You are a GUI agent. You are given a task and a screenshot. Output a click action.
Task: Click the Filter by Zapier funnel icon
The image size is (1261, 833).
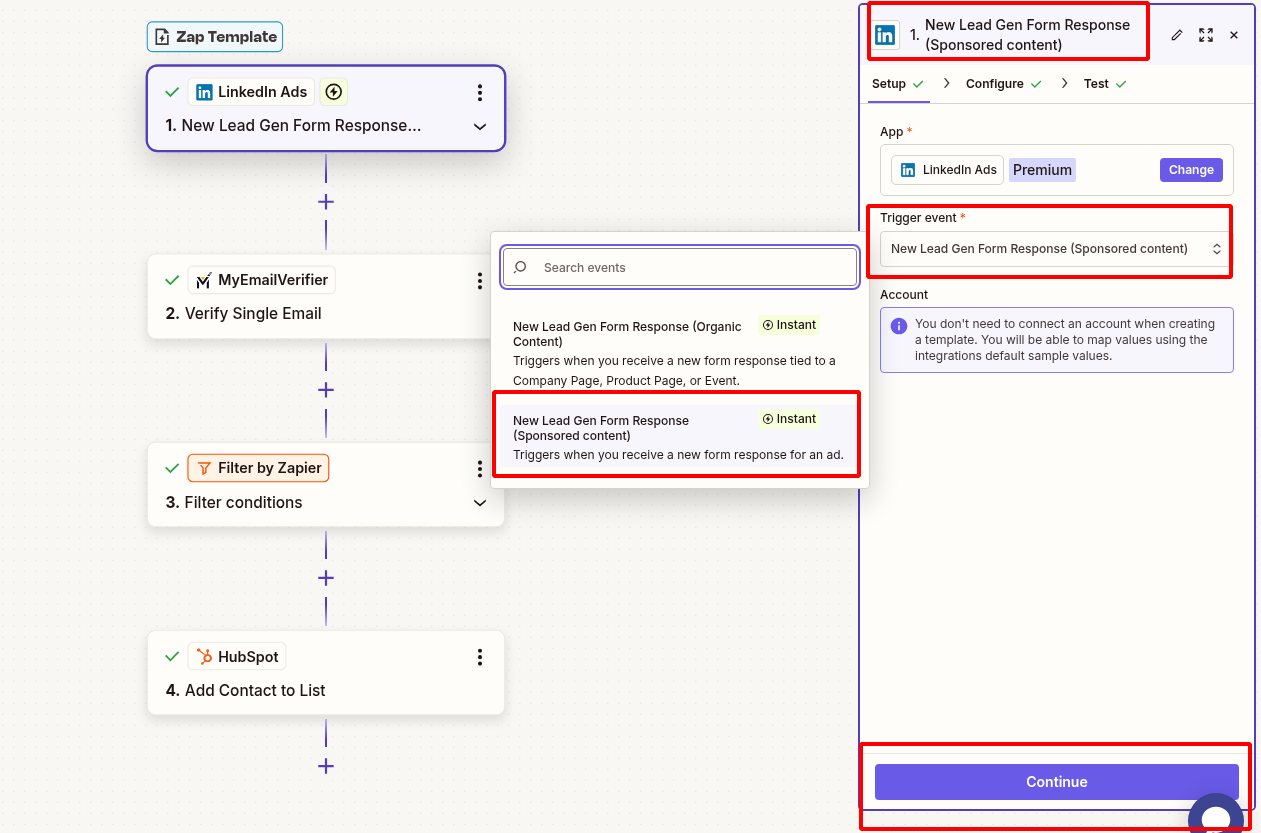click(206, 467)
